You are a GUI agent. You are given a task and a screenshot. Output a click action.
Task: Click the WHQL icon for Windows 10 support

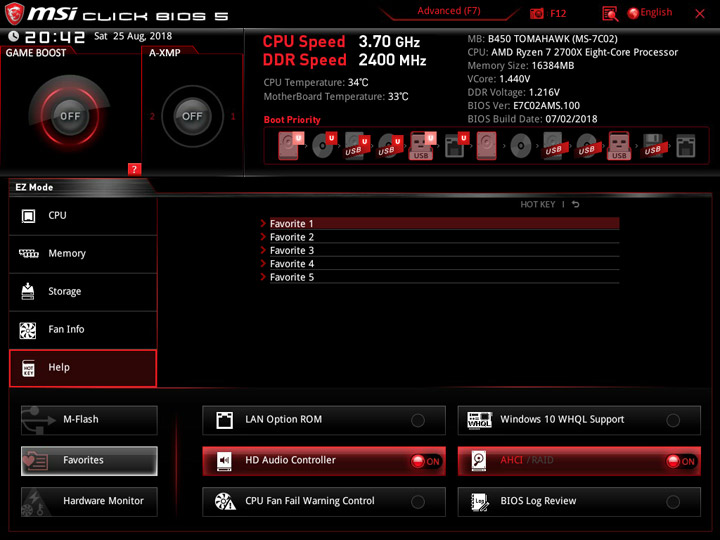(479, 420)
